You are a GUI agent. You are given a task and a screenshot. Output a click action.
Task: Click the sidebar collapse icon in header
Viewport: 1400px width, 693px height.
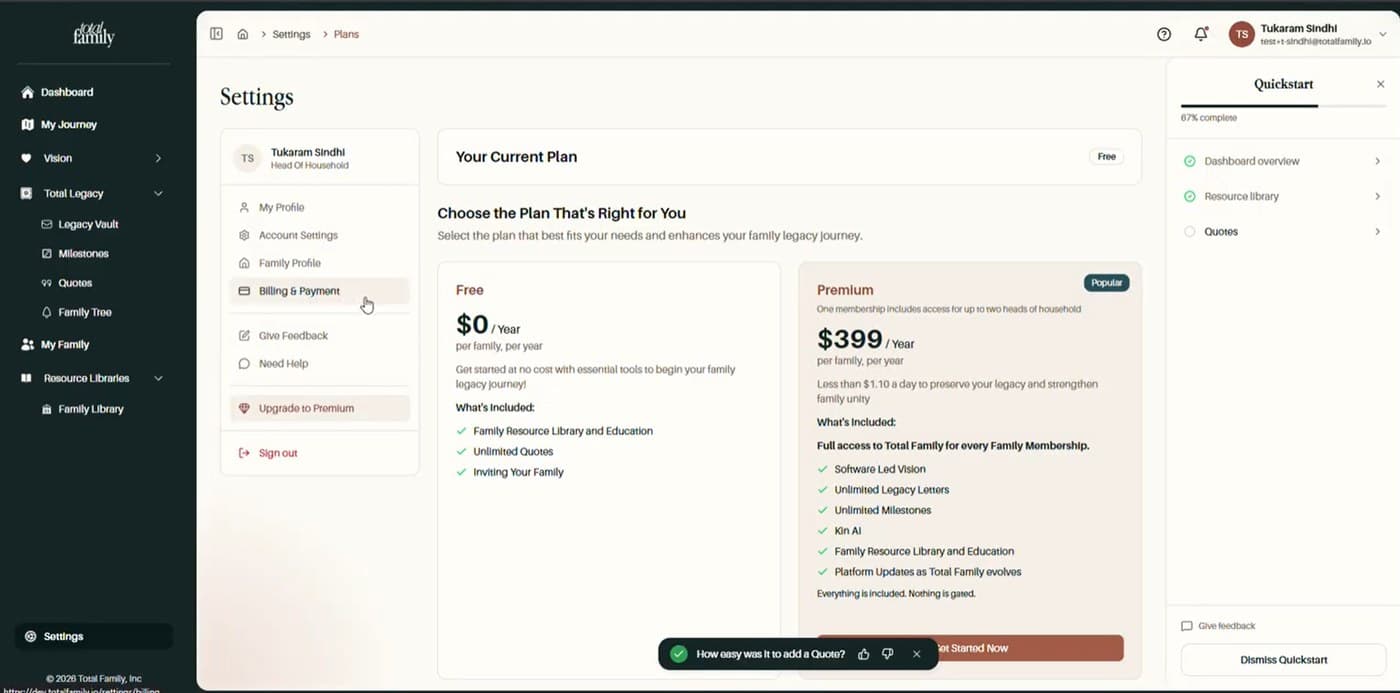(x=216, y=34)
